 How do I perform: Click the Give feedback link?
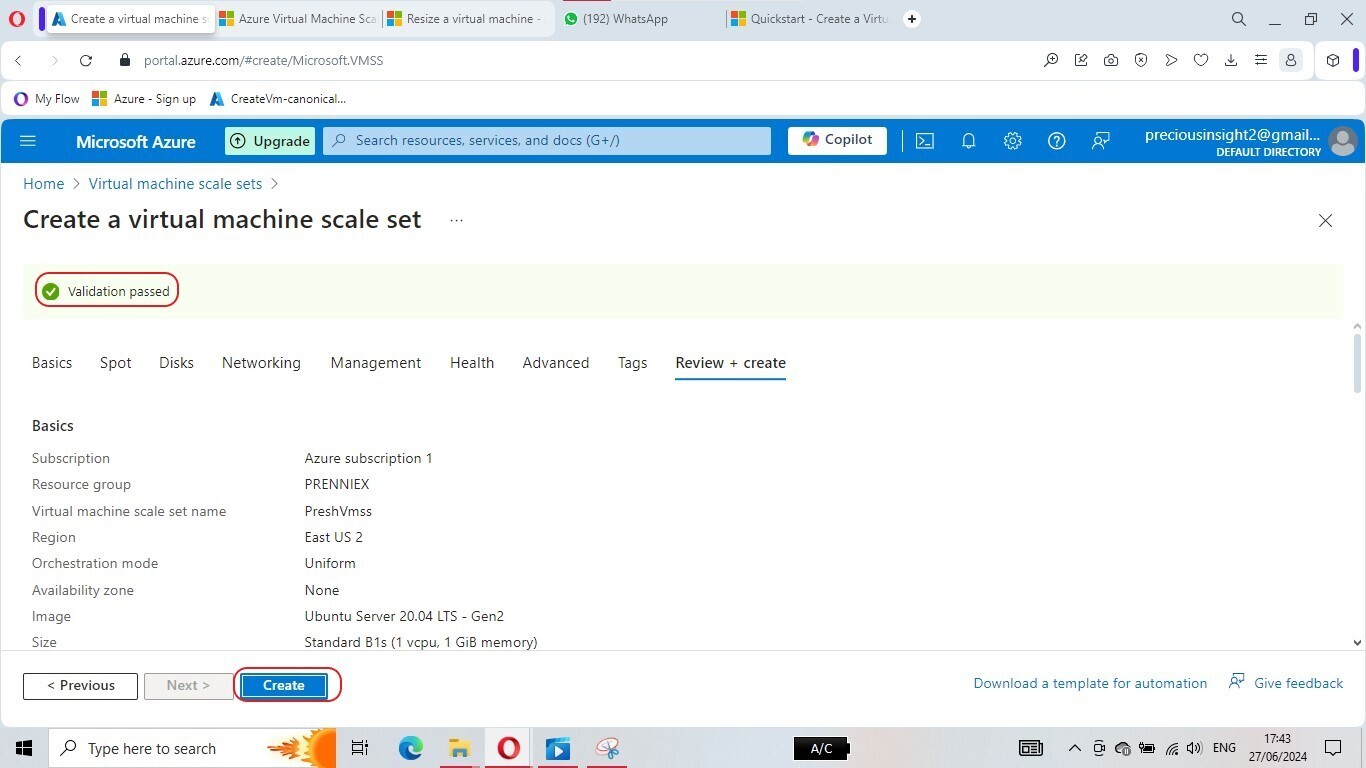click(1286, 683)
